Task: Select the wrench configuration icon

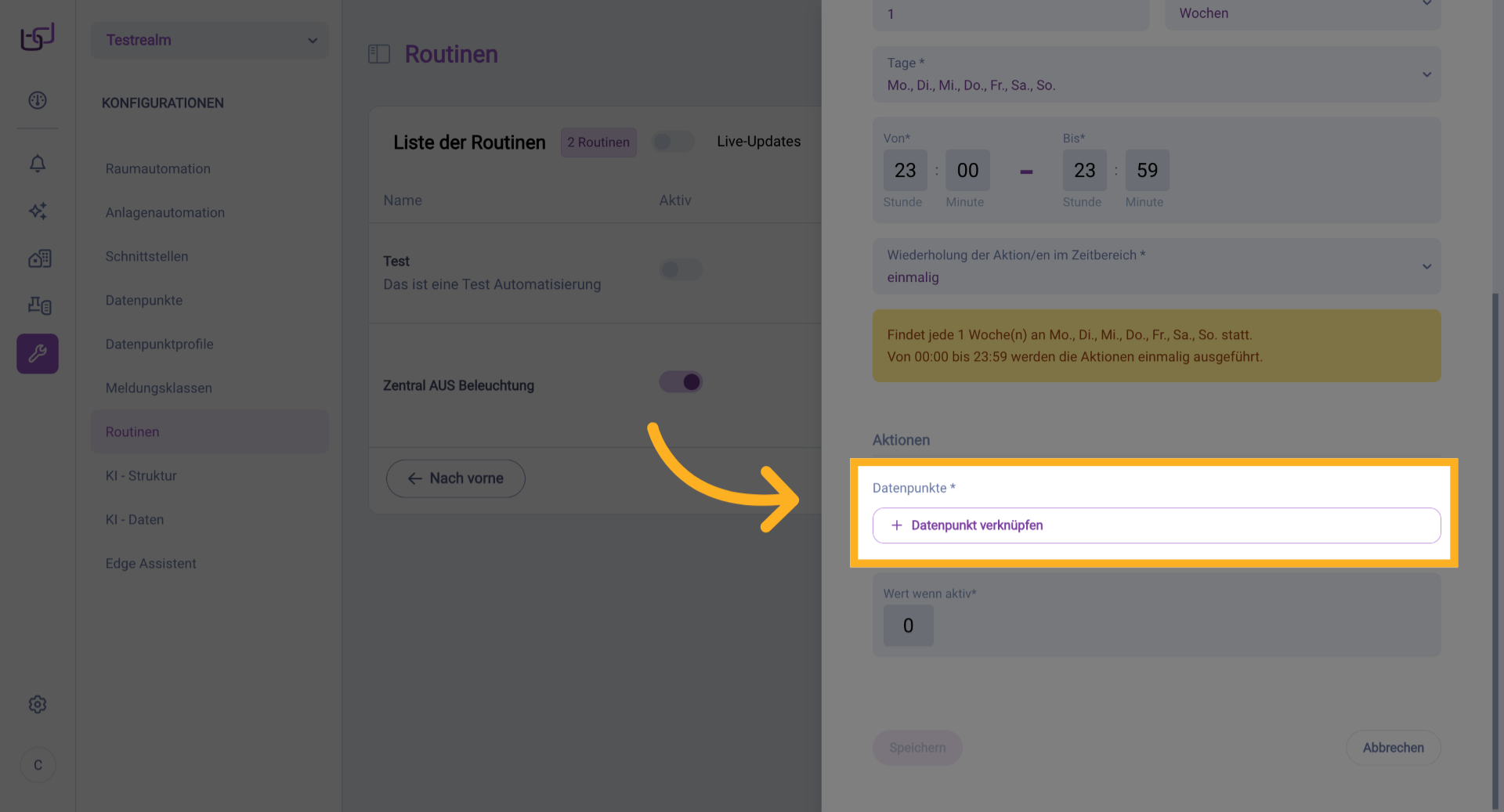Action: pyautogui.click(x=38, y=354)
